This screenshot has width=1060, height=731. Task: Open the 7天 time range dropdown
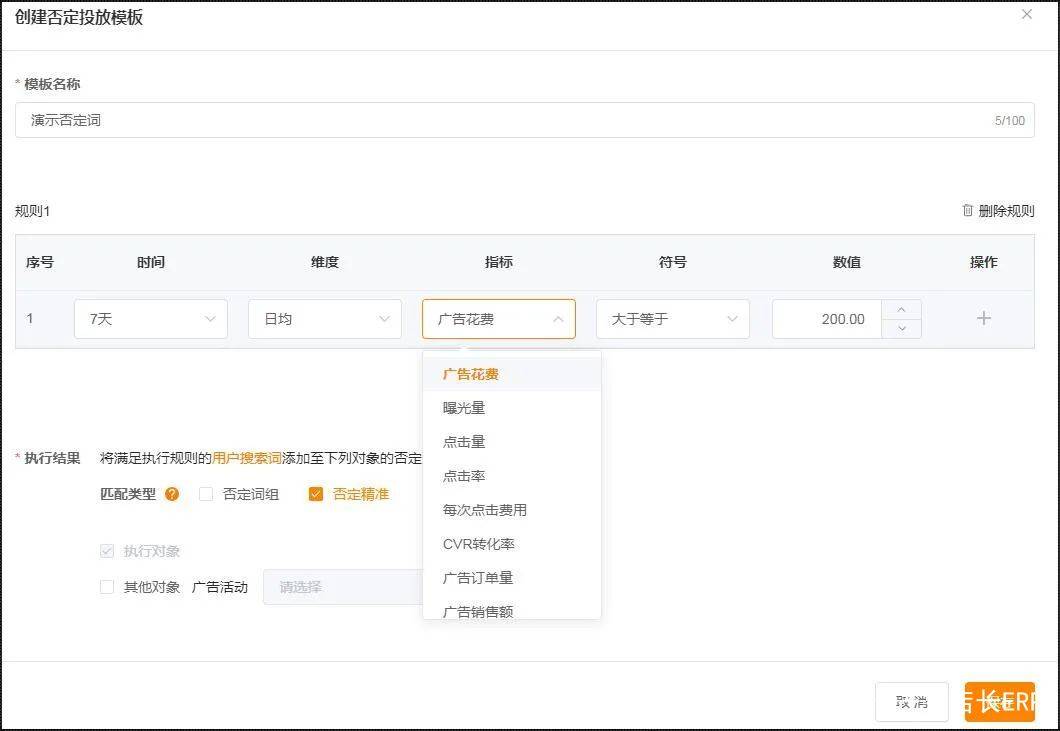click(x=150, y=318)
